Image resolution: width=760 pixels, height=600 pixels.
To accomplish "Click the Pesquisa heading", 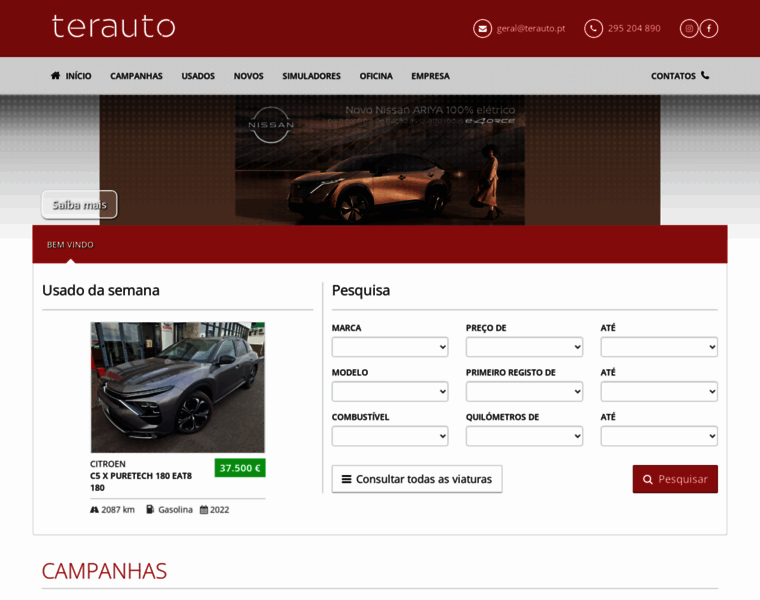I will pyautogui.click(x=361, y=291).
